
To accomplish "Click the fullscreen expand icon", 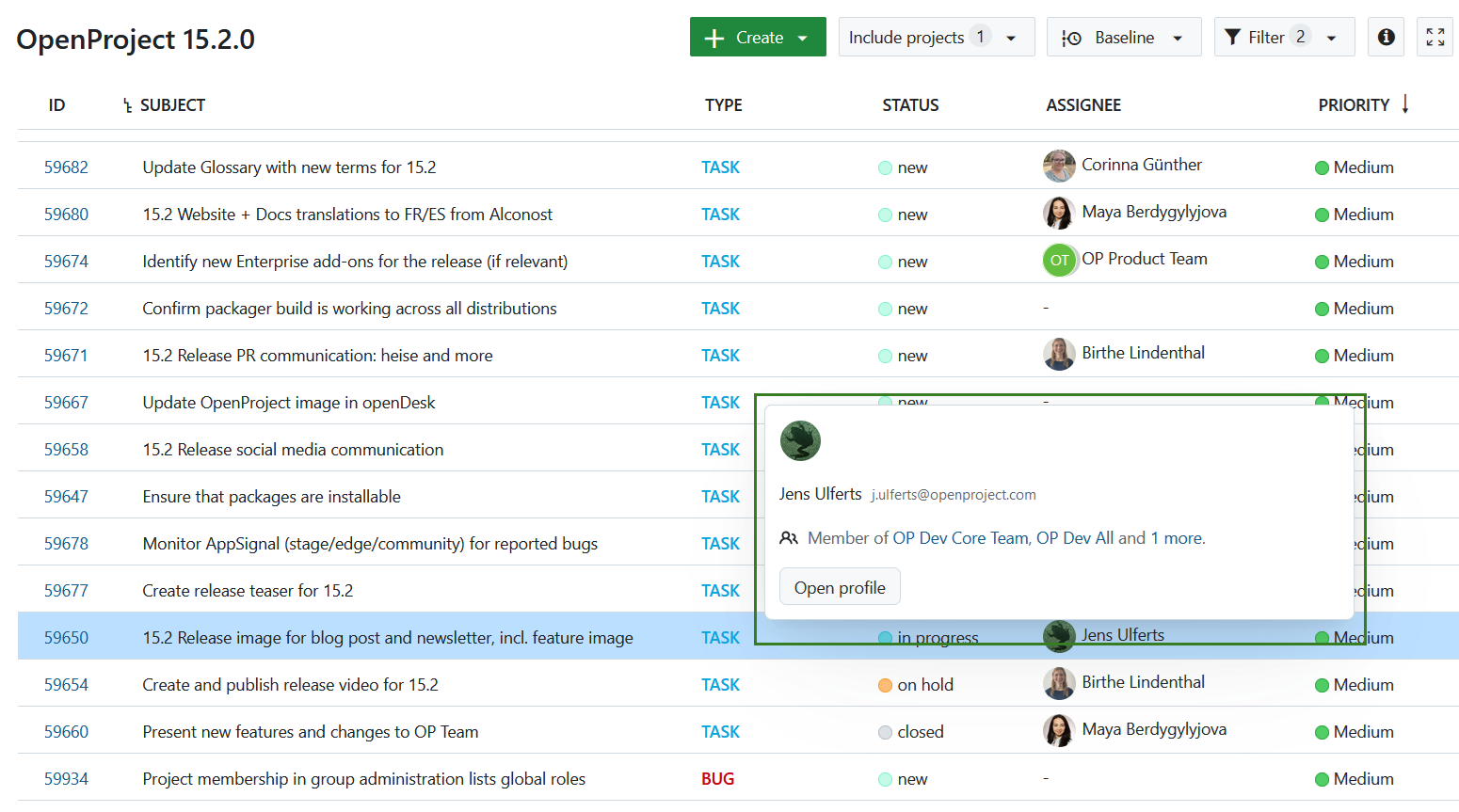I will 1435,37.
